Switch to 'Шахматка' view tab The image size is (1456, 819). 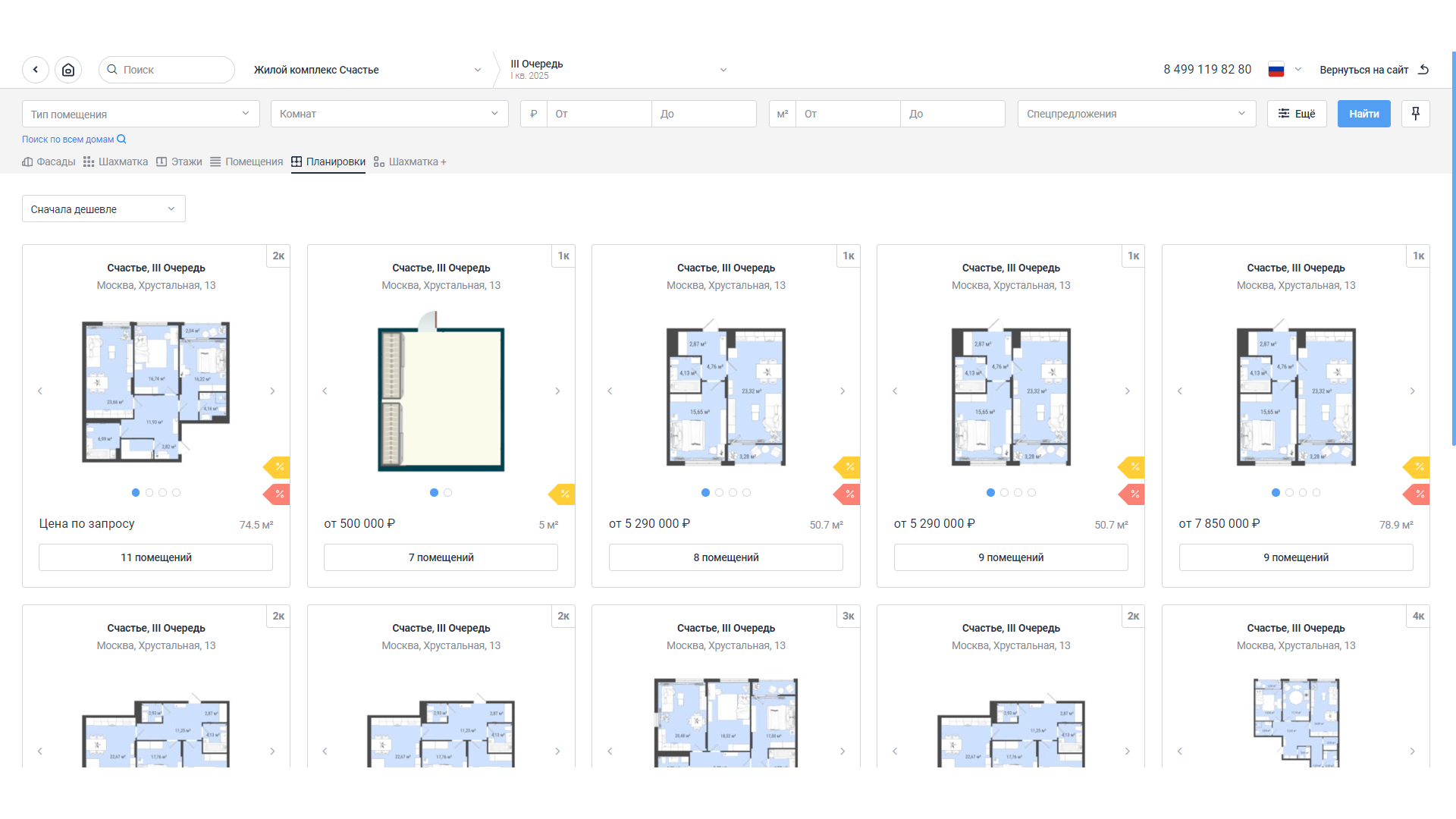(116, 162)
